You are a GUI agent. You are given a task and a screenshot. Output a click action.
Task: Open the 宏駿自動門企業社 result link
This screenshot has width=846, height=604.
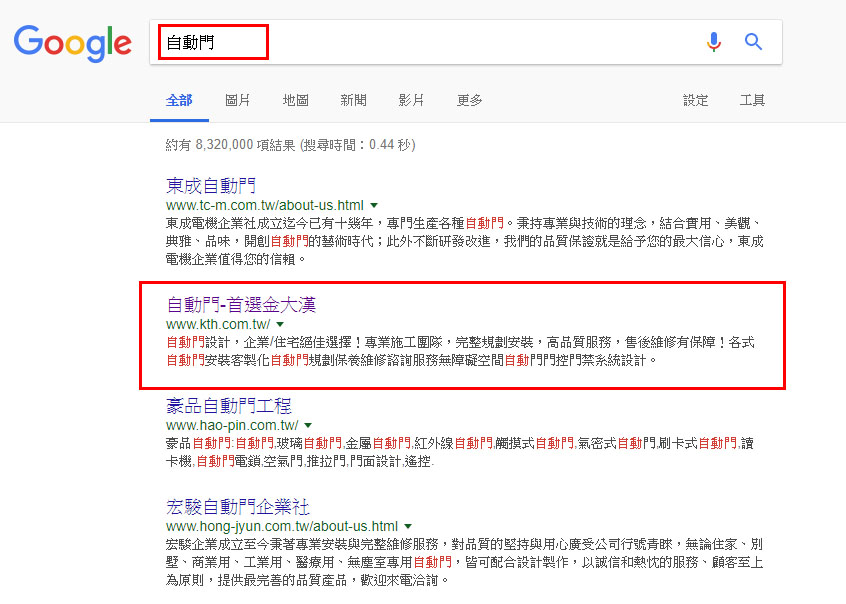(x=237, y=507)
